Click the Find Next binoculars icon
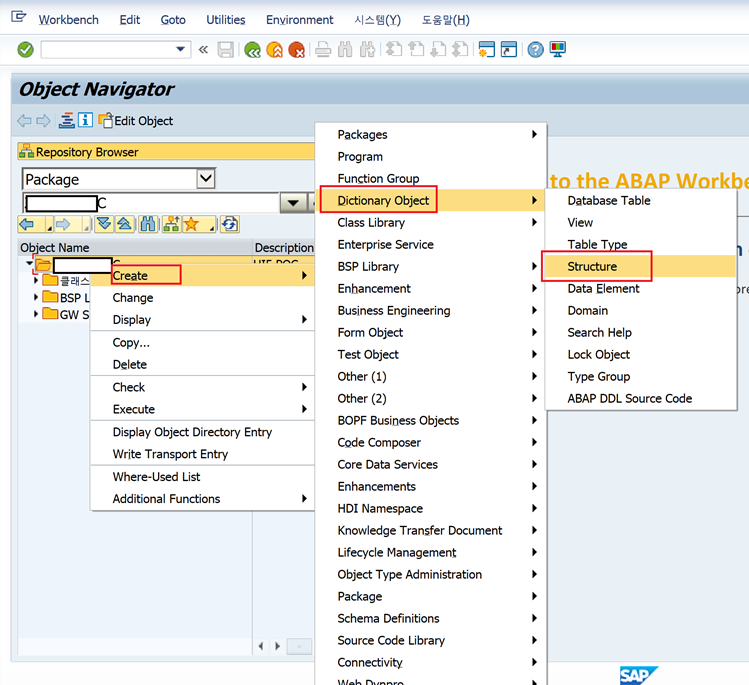Image resolution: width=749 pixels, height=685 pixels. pyautogui.click(x=367, y=49)
